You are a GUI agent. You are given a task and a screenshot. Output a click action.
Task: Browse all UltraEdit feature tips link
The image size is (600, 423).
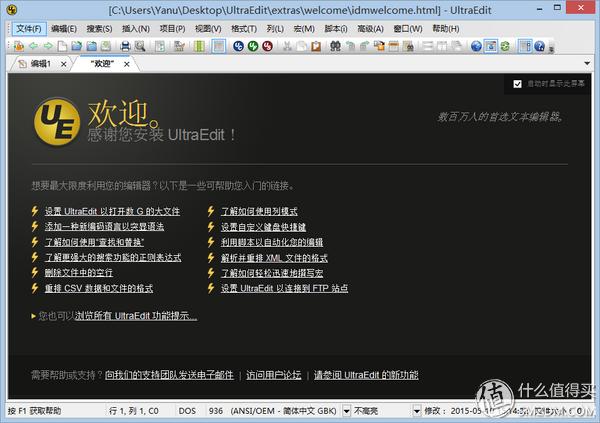136,316
